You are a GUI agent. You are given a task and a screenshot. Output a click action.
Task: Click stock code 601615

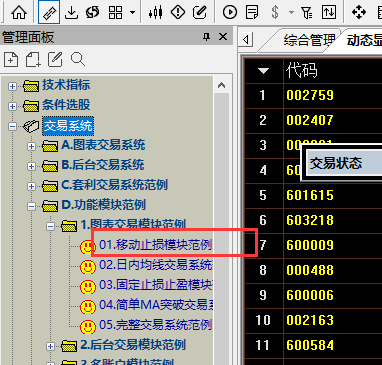(310, 195)
